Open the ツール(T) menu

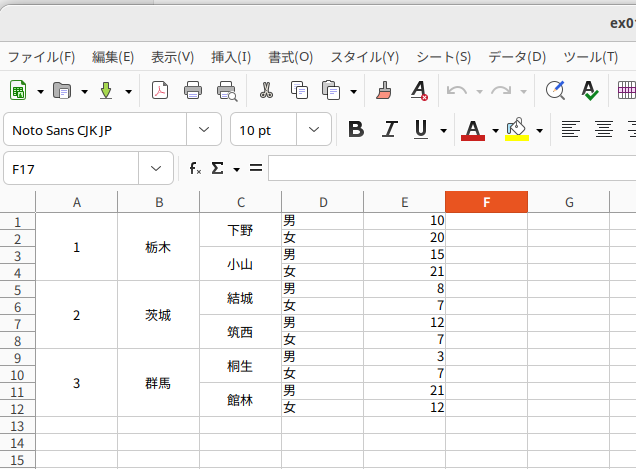[x=591, y=57]
